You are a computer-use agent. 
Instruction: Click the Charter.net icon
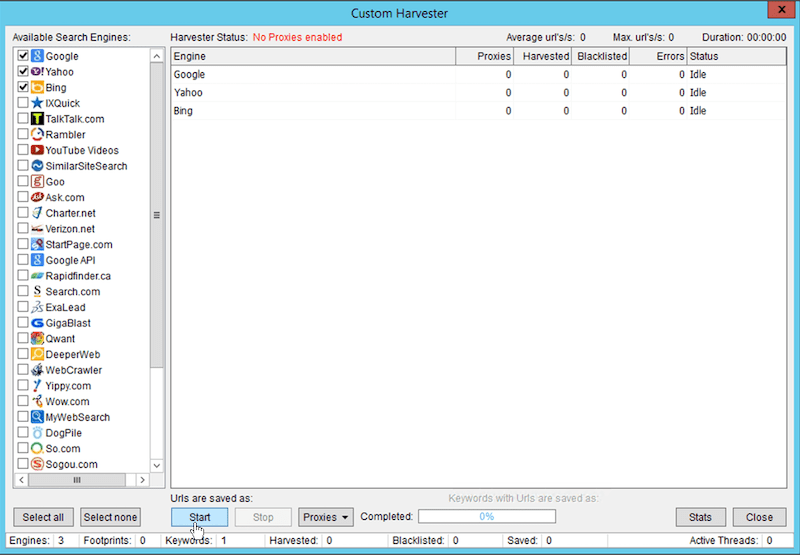click(37, 213)
